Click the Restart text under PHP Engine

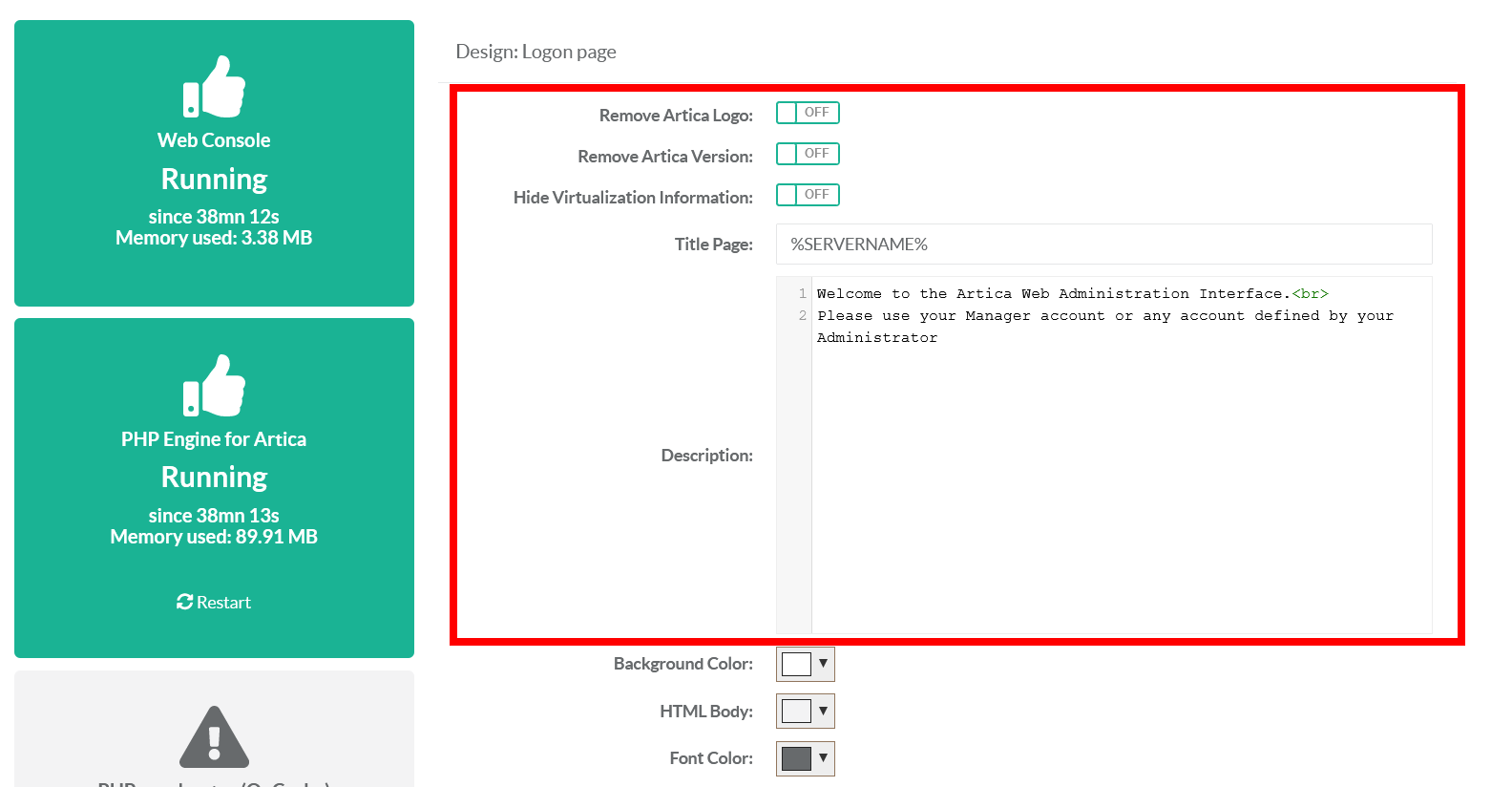[x=223, y=603]
